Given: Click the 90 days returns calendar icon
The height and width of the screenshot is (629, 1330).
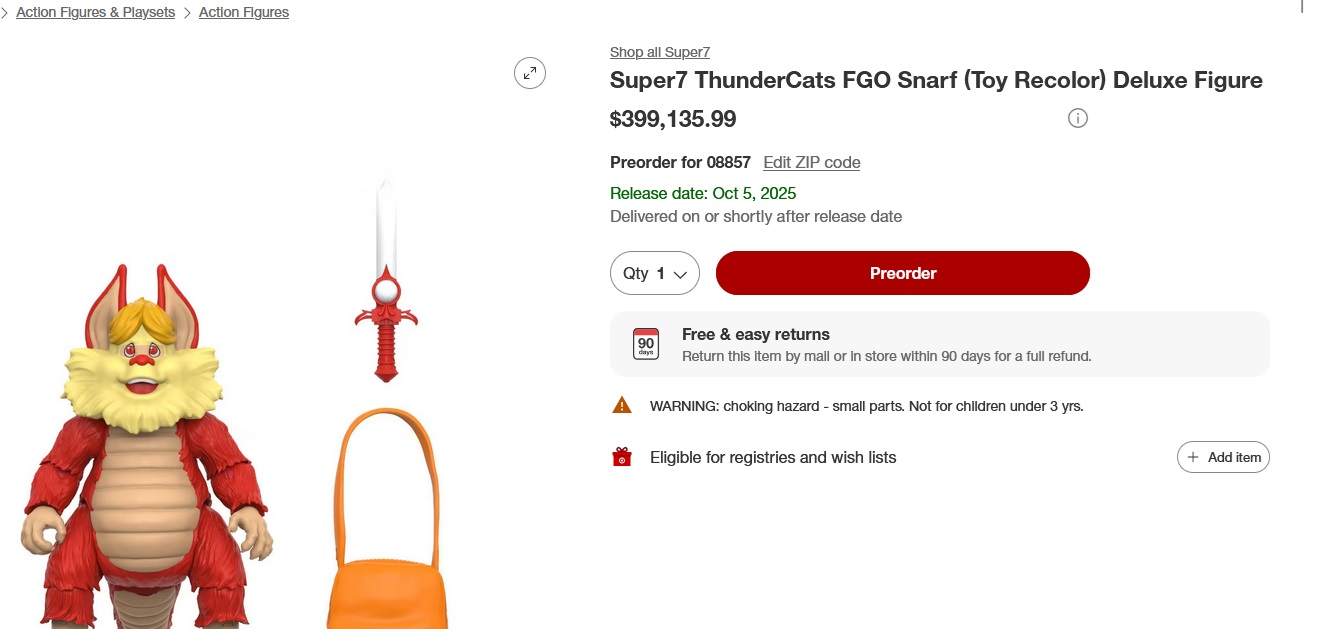Looking at the screenshot, I should pos(646,344).
